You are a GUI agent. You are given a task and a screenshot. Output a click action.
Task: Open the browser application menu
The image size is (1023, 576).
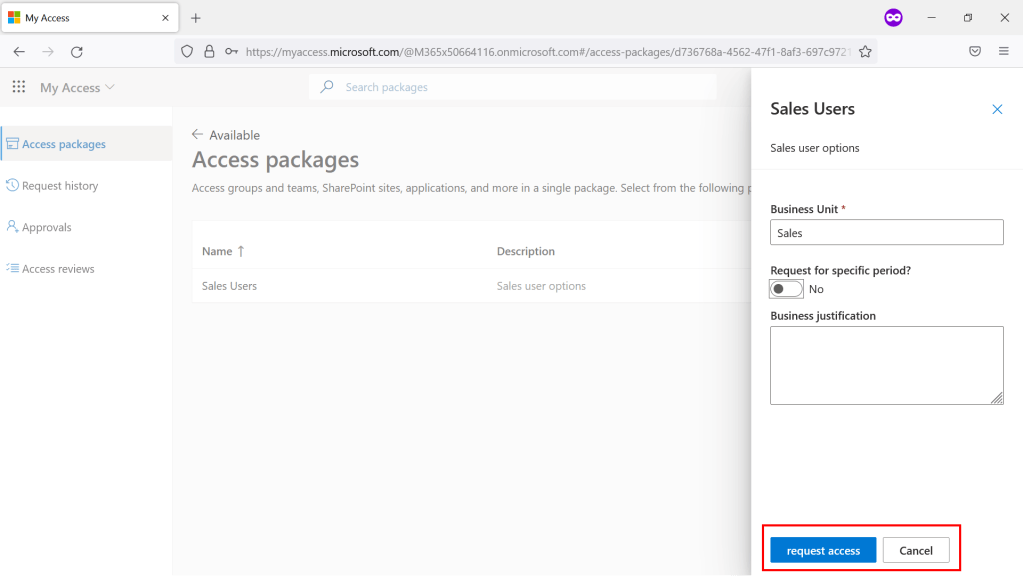point(1003,51)
